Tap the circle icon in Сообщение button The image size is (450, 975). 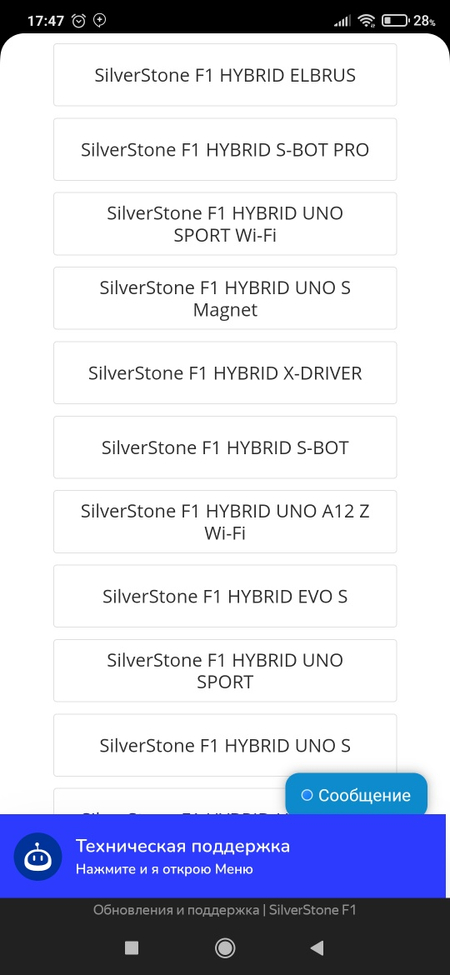point(306,795)
